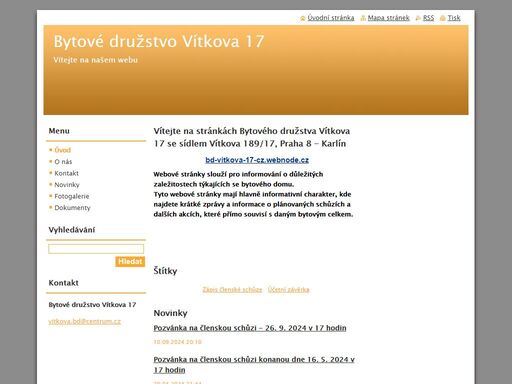Click the Novinky section heading in the content

[x=170, y=313]
